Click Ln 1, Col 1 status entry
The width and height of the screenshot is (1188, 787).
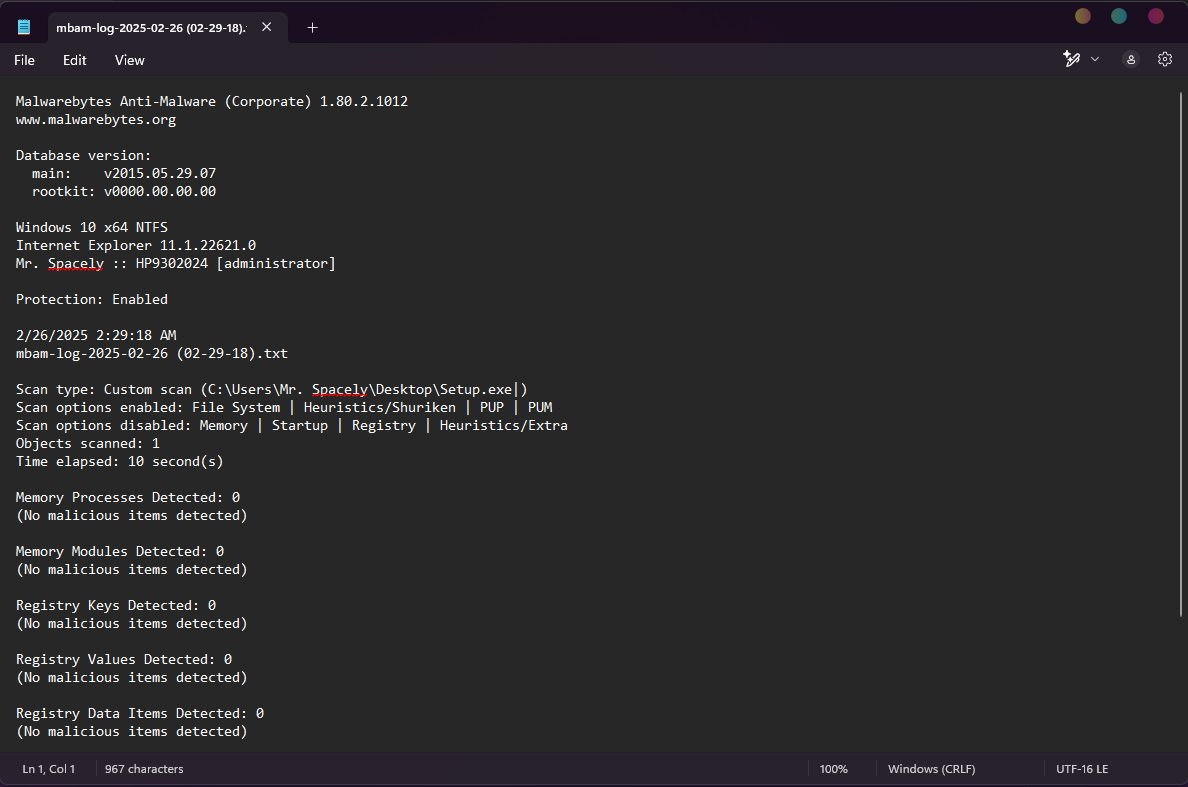pyautogui.click(x=48, y=769)
